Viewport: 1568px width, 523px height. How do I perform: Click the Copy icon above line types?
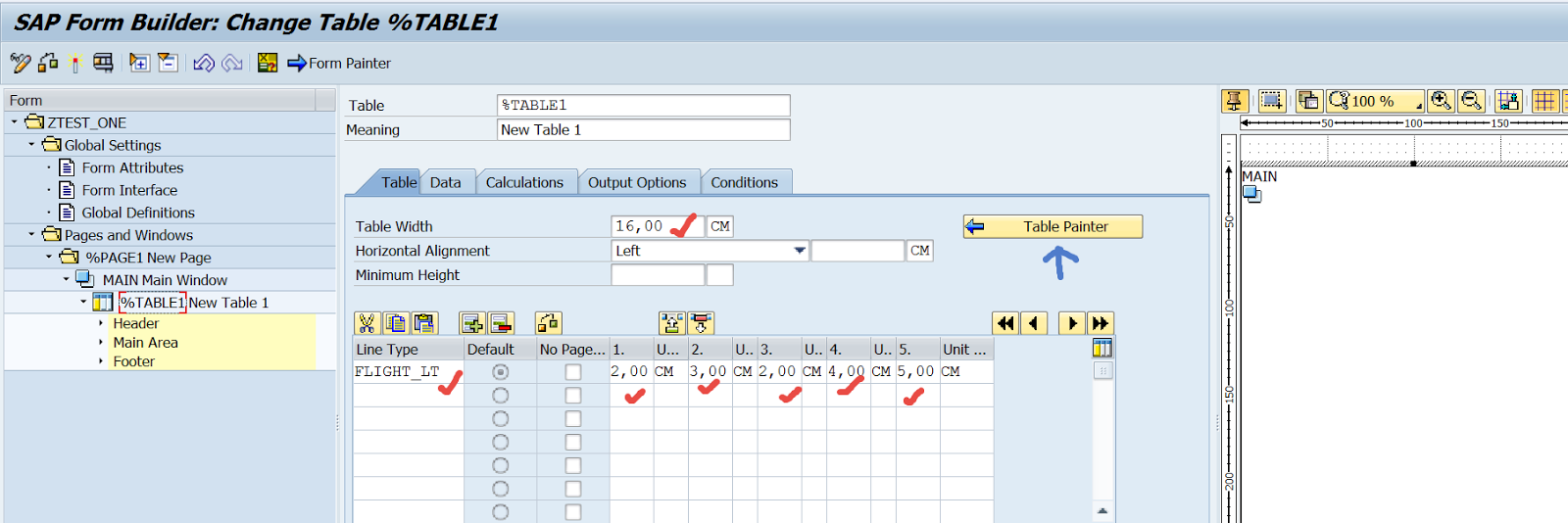tap(396, 323)
